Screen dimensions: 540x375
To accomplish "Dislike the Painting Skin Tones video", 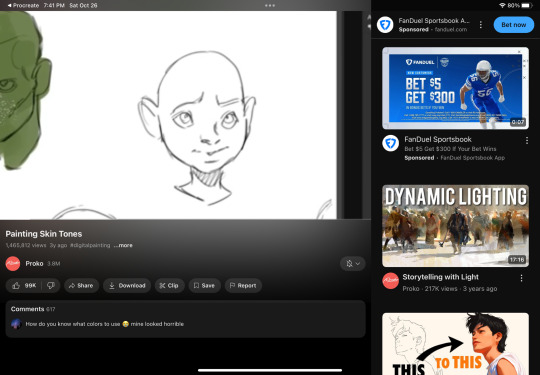I will pyautogui.click(x=51, y=285).
